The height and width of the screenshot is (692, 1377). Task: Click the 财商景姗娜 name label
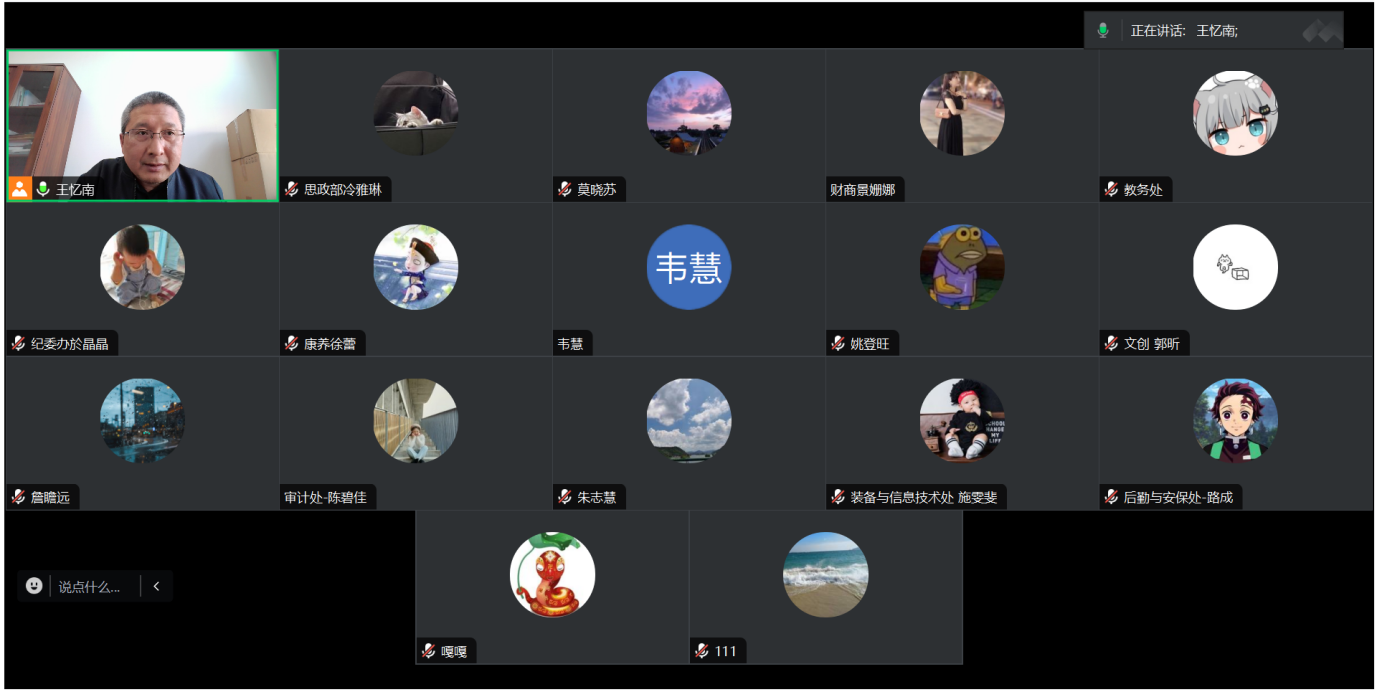point(862,189)
